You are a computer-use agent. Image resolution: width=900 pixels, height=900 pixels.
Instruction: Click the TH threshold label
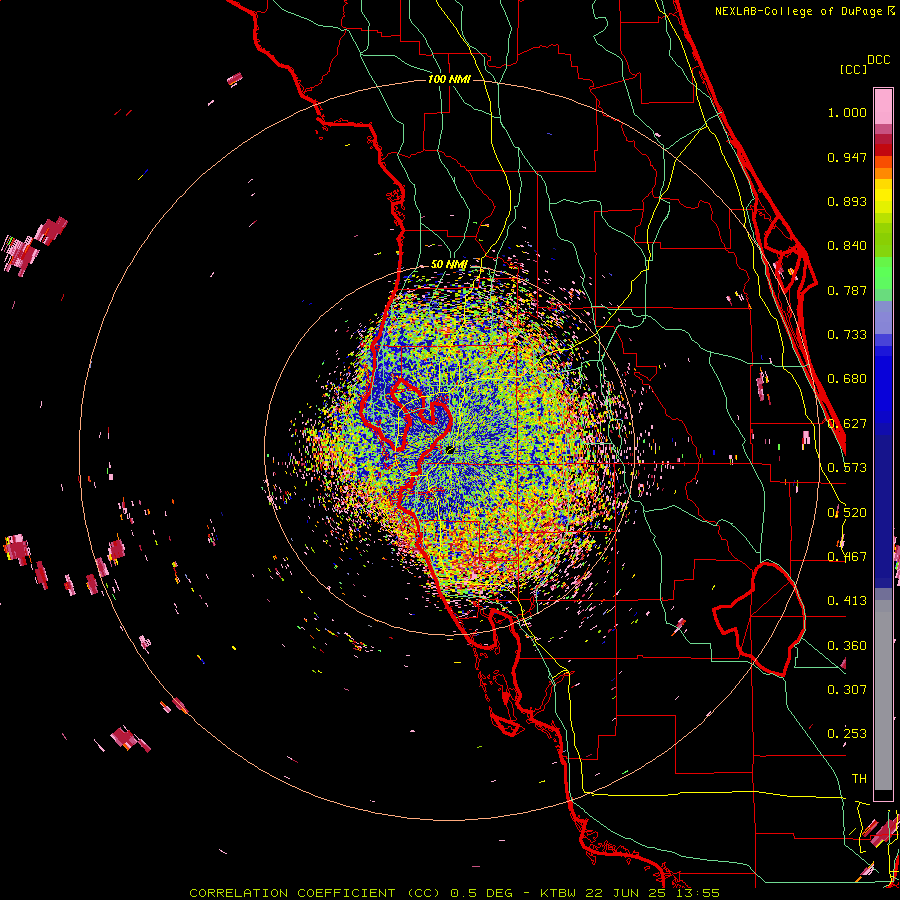pyautogui.click(x=859, y=779)
